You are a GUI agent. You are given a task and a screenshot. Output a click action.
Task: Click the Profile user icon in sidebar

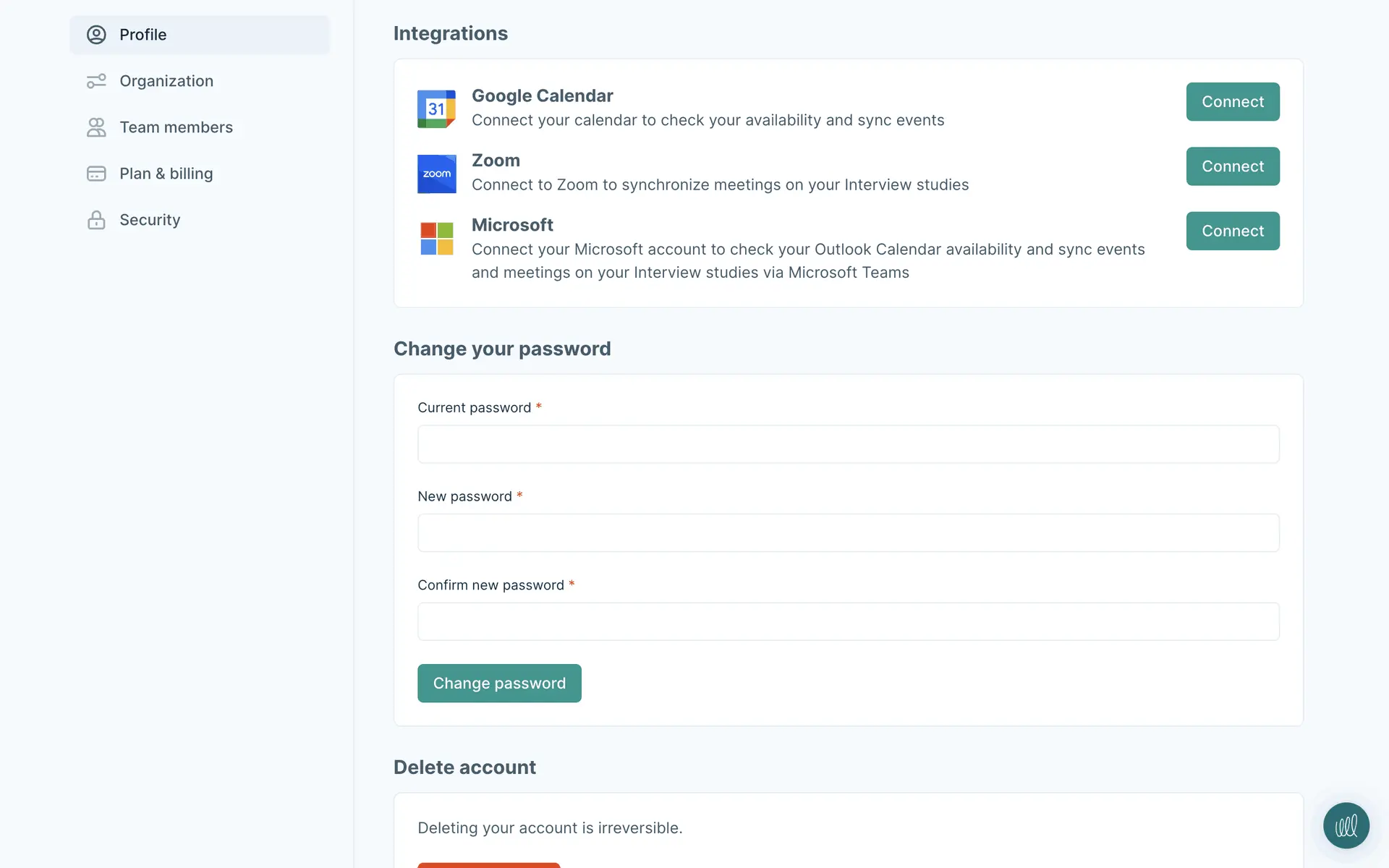(96, 35)
